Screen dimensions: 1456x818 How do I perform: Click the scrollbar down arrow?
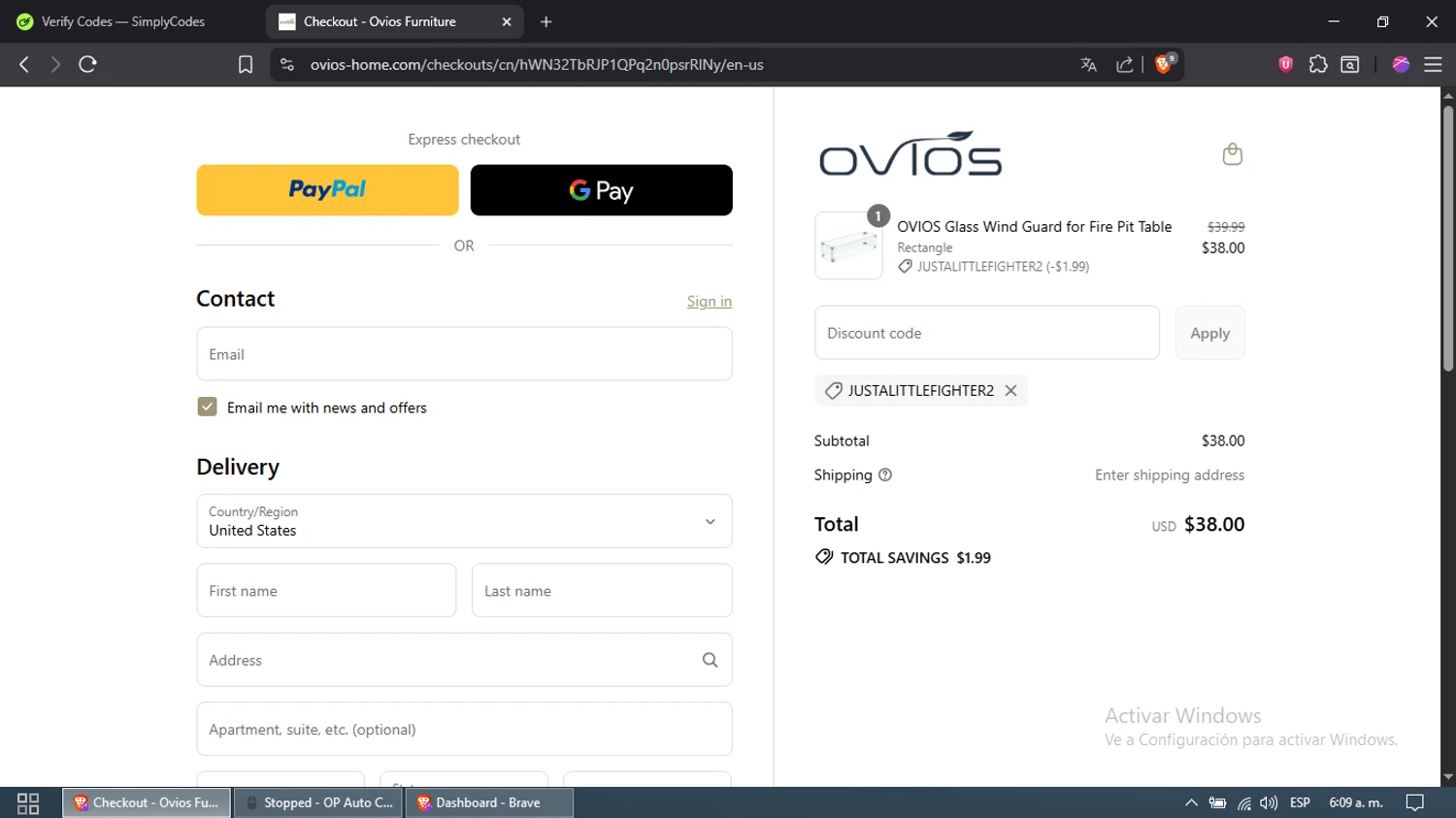pos(1447,777)
